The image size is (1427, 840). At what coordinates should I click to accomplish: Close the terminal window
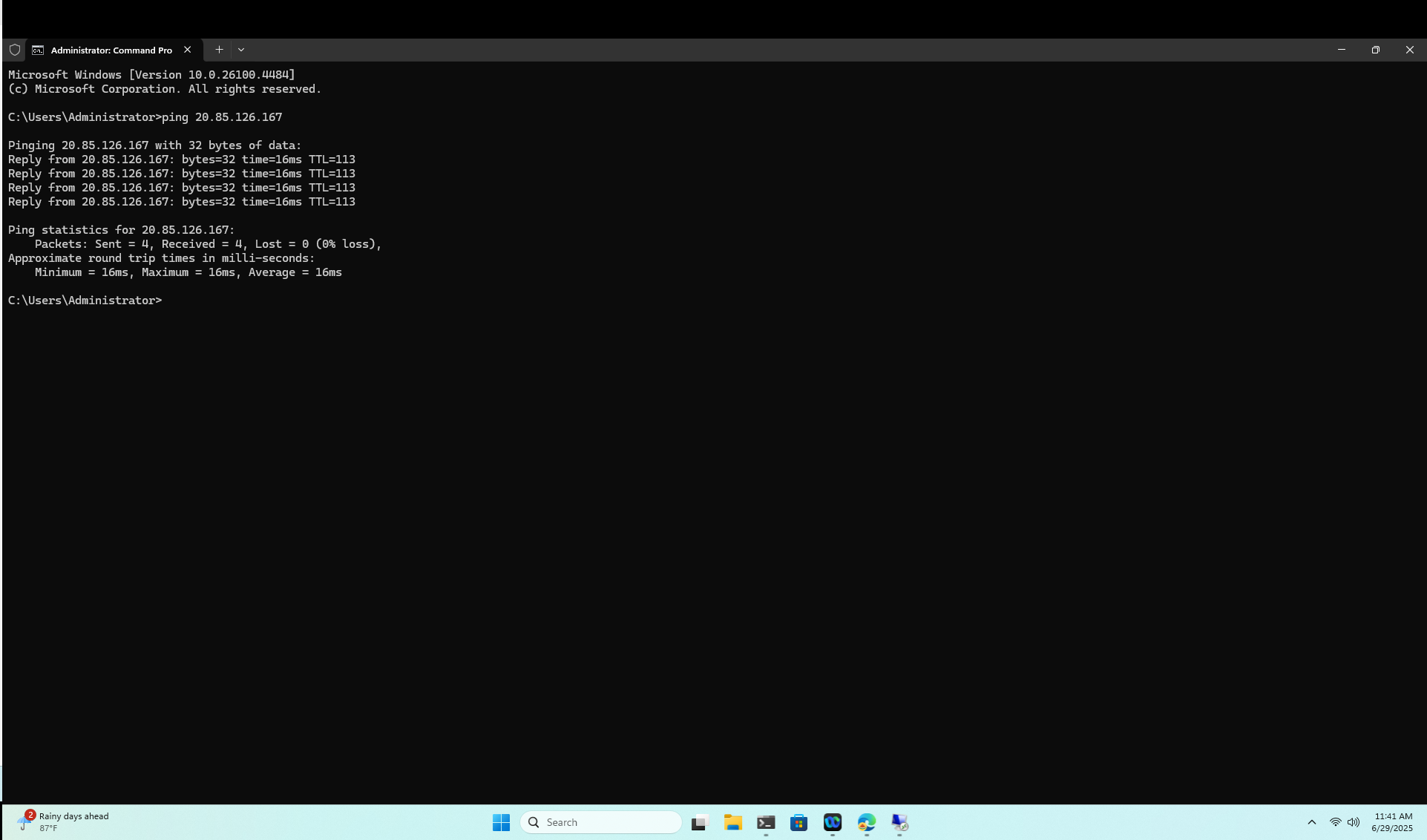(1410, 50)
